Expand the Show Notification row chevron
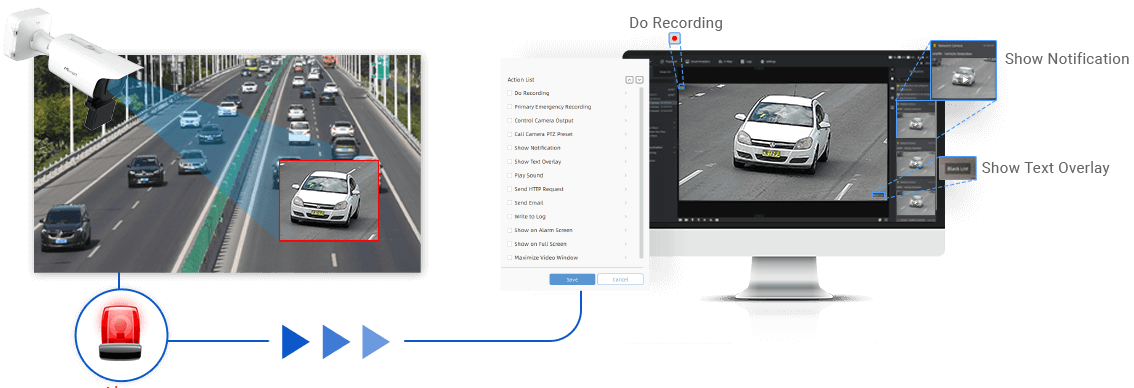The width and height of the screenshot is (1134, 388). pos(626,148)
